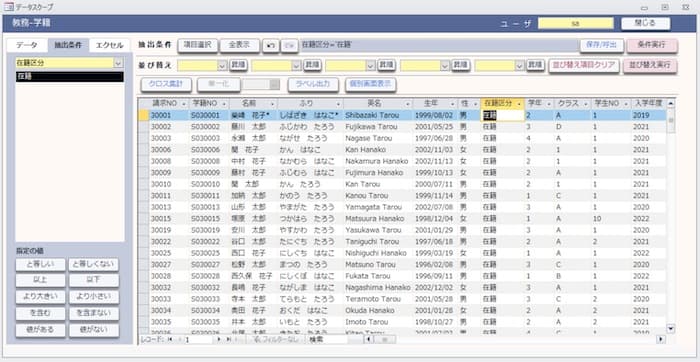Click the table's scroll-down arrow
This screenshot has width=700, height=362.
tap(671, 329)
